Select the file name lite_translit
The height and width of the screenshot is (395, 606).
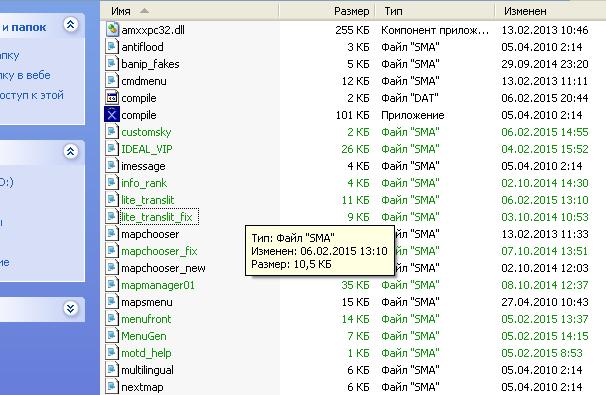(x=148, y=200)
